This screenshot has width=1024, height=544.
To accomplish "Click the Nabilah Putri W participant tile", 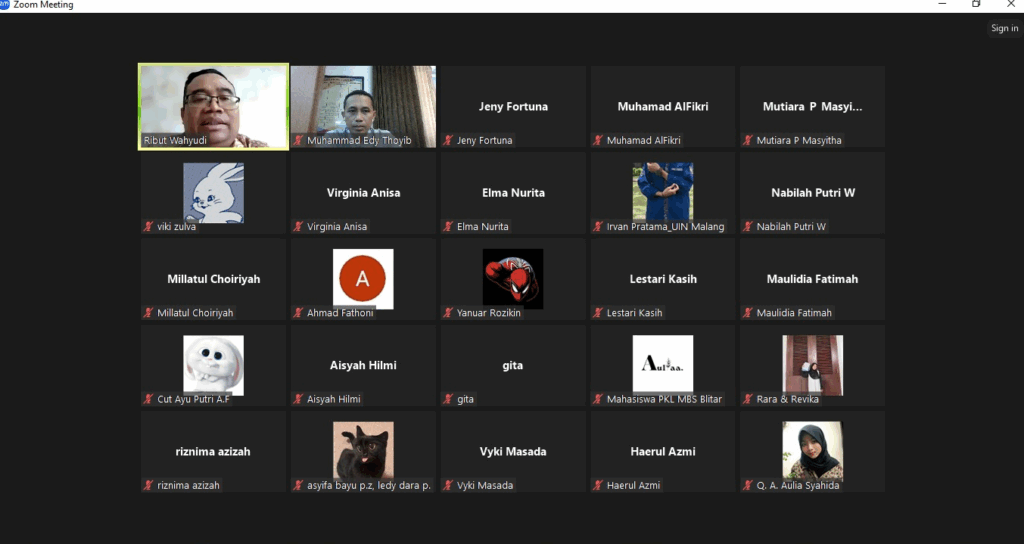I will coord(812,193).
